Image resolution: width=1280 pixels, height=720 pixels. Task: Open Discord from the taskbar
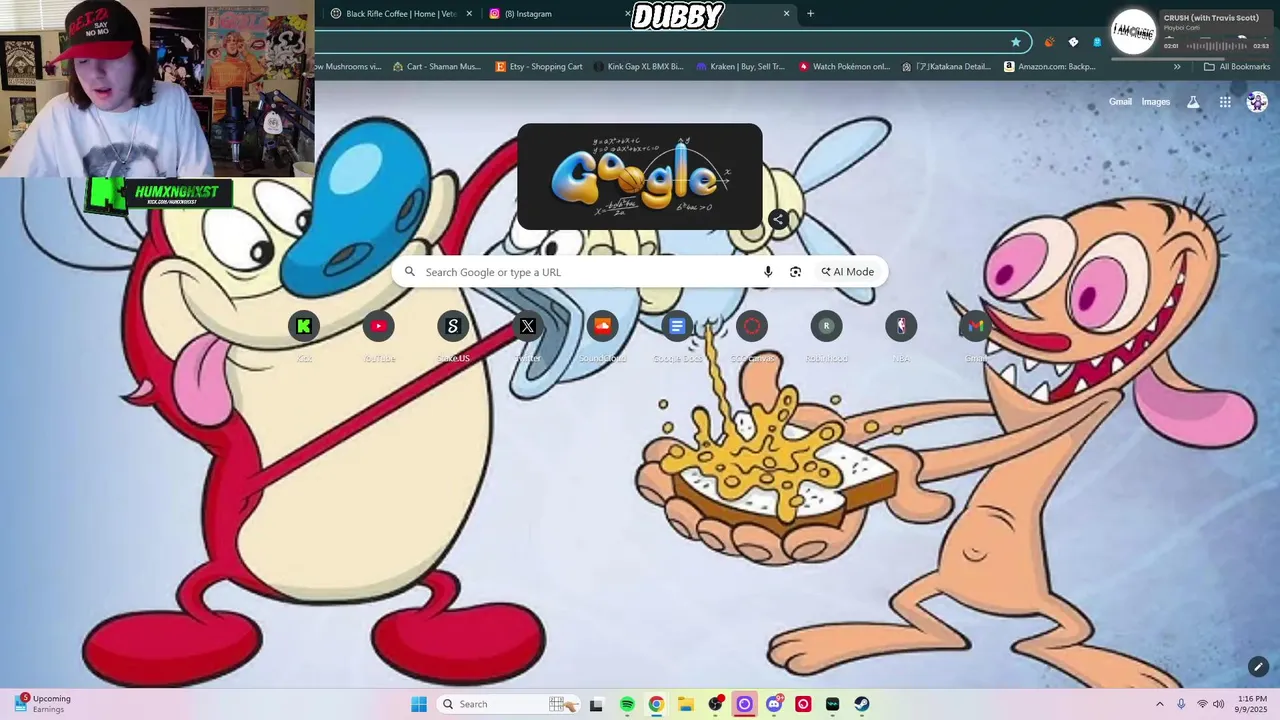coord(774,704)
